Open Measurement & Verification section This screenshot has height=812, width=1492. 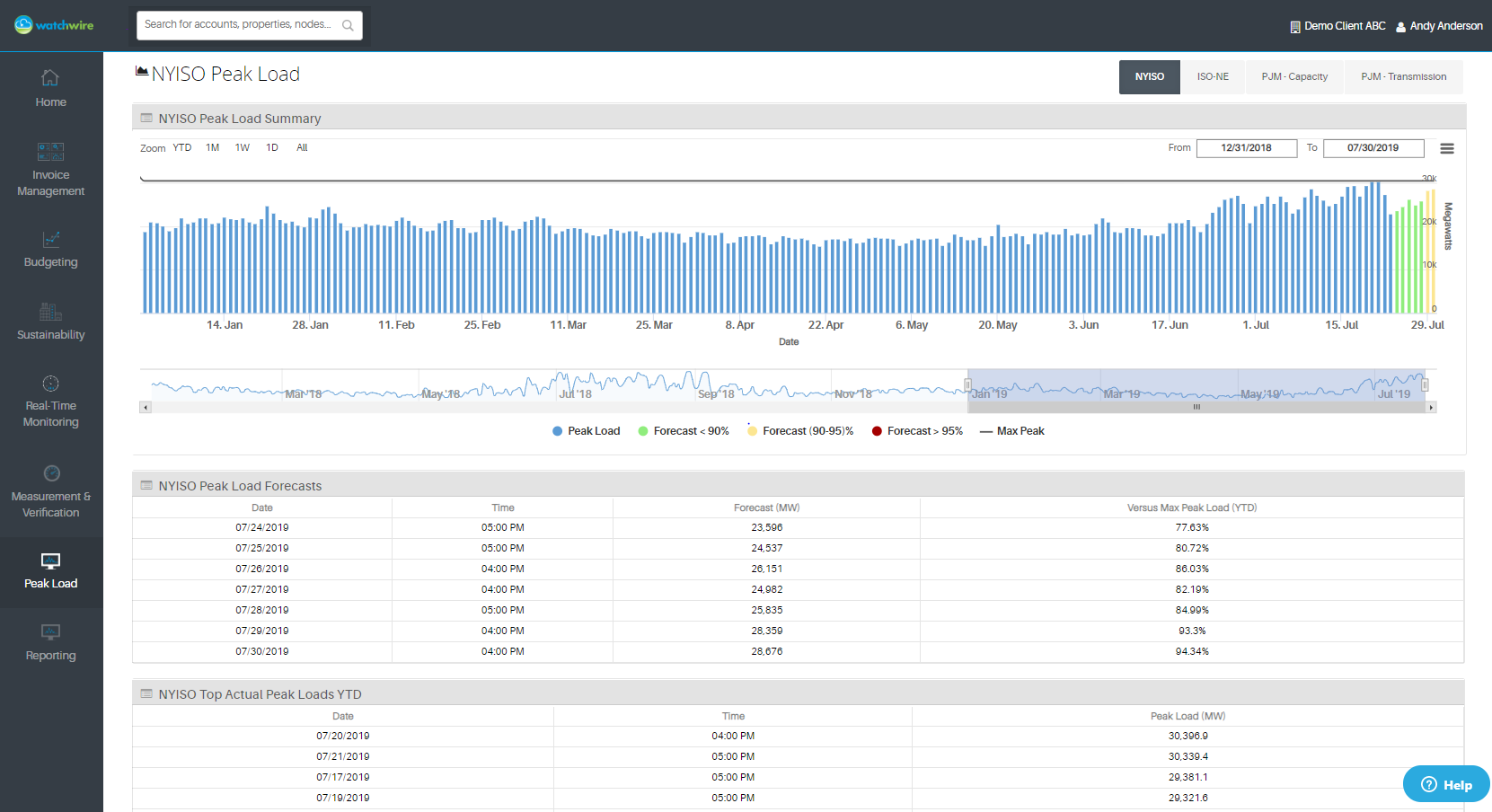[x=50, y=491]
